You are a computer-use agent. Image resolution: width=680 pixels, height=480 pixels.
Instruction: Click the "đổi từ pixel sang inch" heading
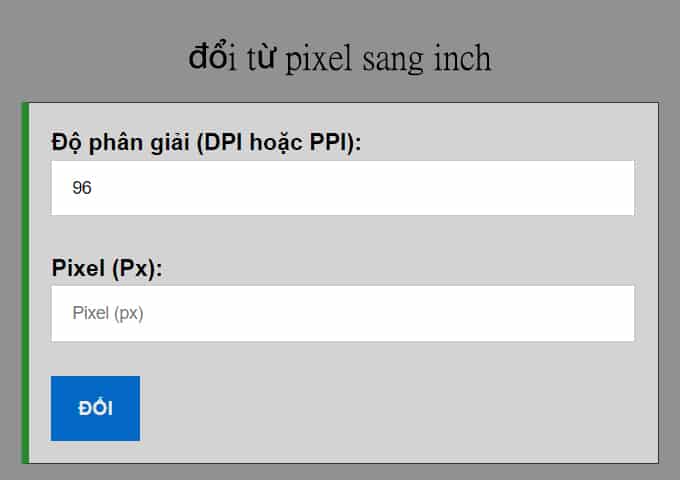[x=340, y=58]
